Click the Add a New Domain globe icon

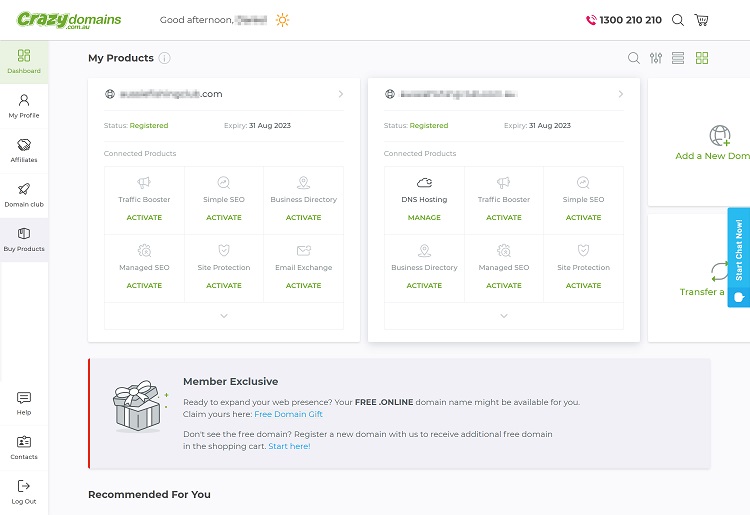click(x=719, y=135)
